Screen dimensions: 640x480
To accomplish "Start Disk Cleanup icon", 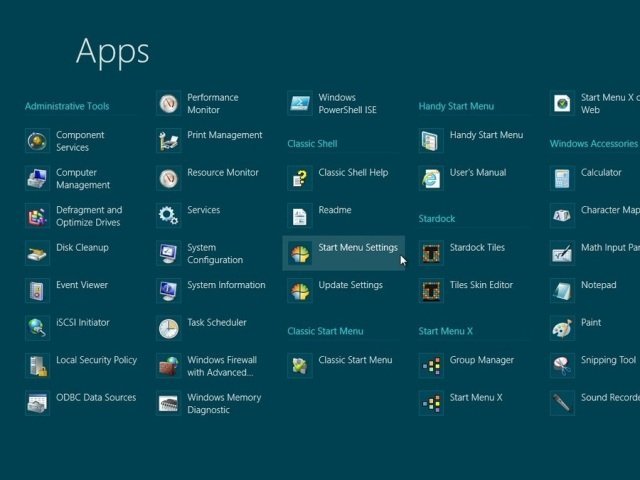I will [37, 253].
